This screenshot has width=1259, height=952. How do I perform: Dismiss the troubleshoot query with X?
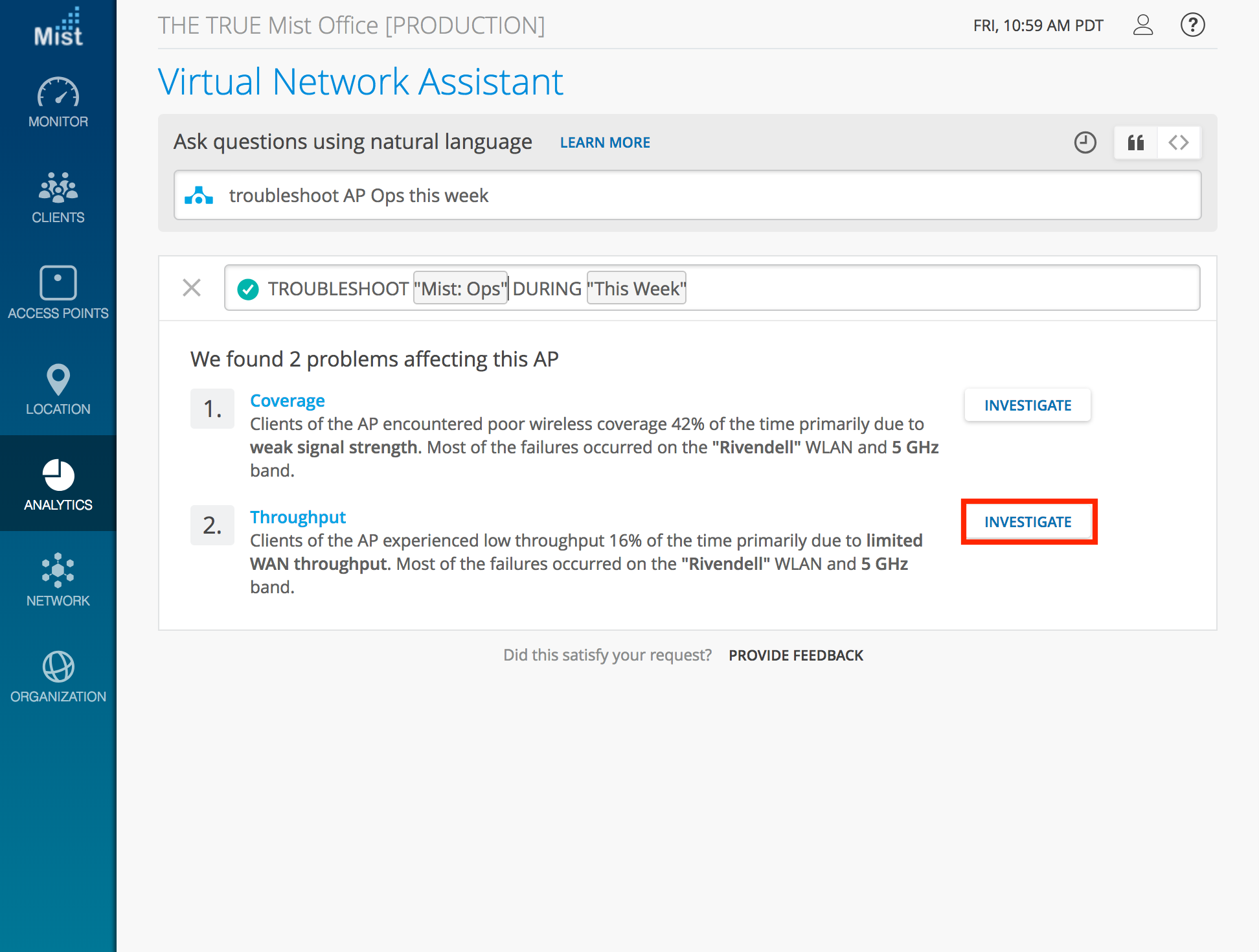192,288
